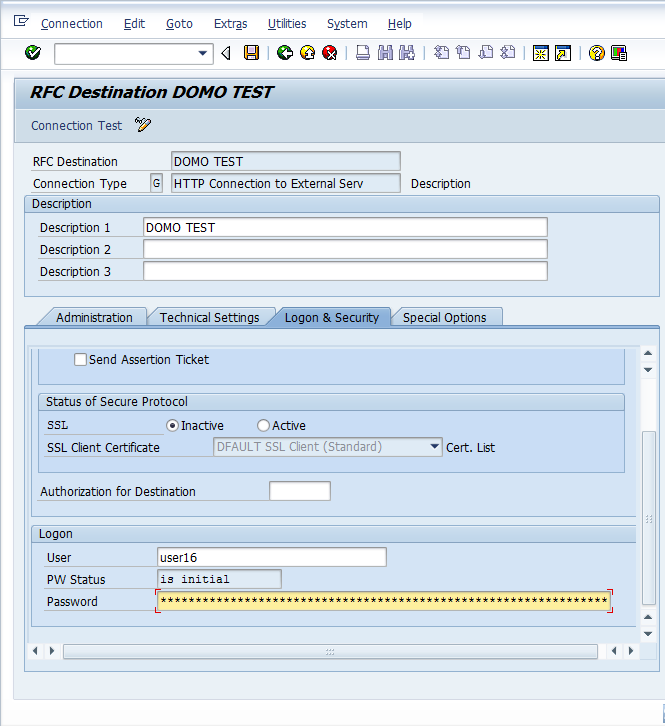Click the Find binoculars icon
The height and width of the screenshot is (726, 665).
point(385,53)
